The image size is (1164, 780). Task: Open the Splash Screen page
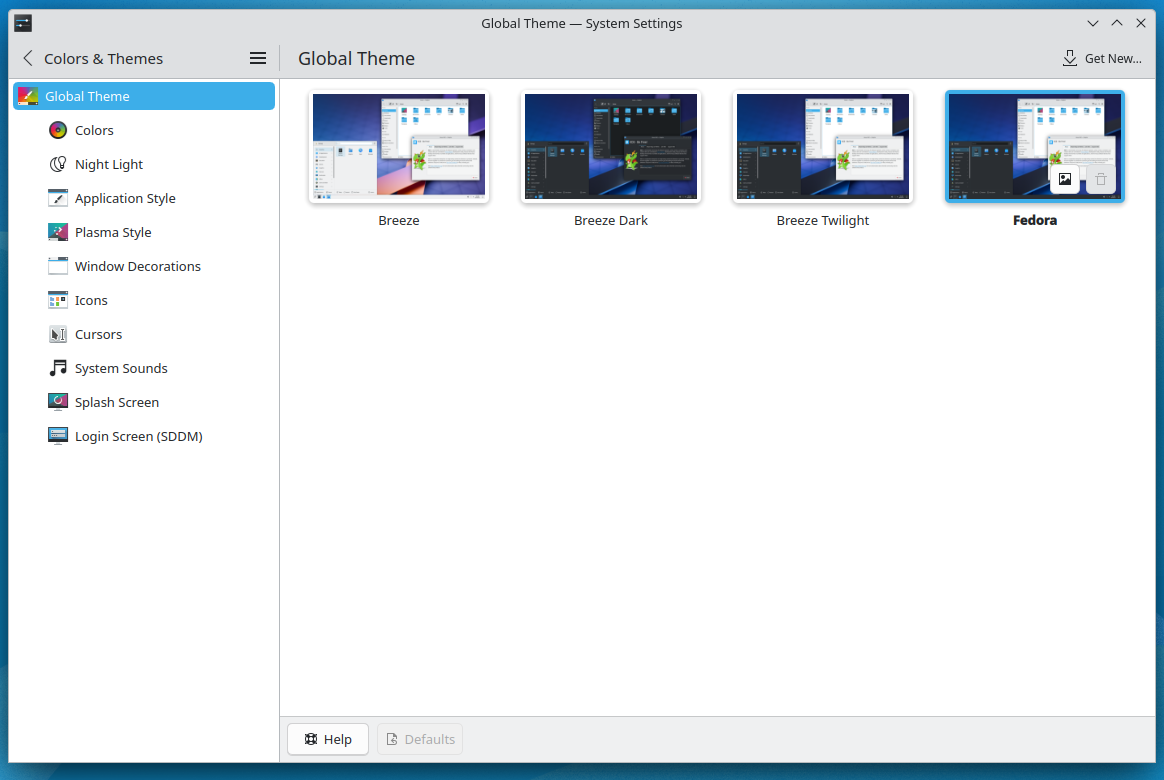click(144, 402)
